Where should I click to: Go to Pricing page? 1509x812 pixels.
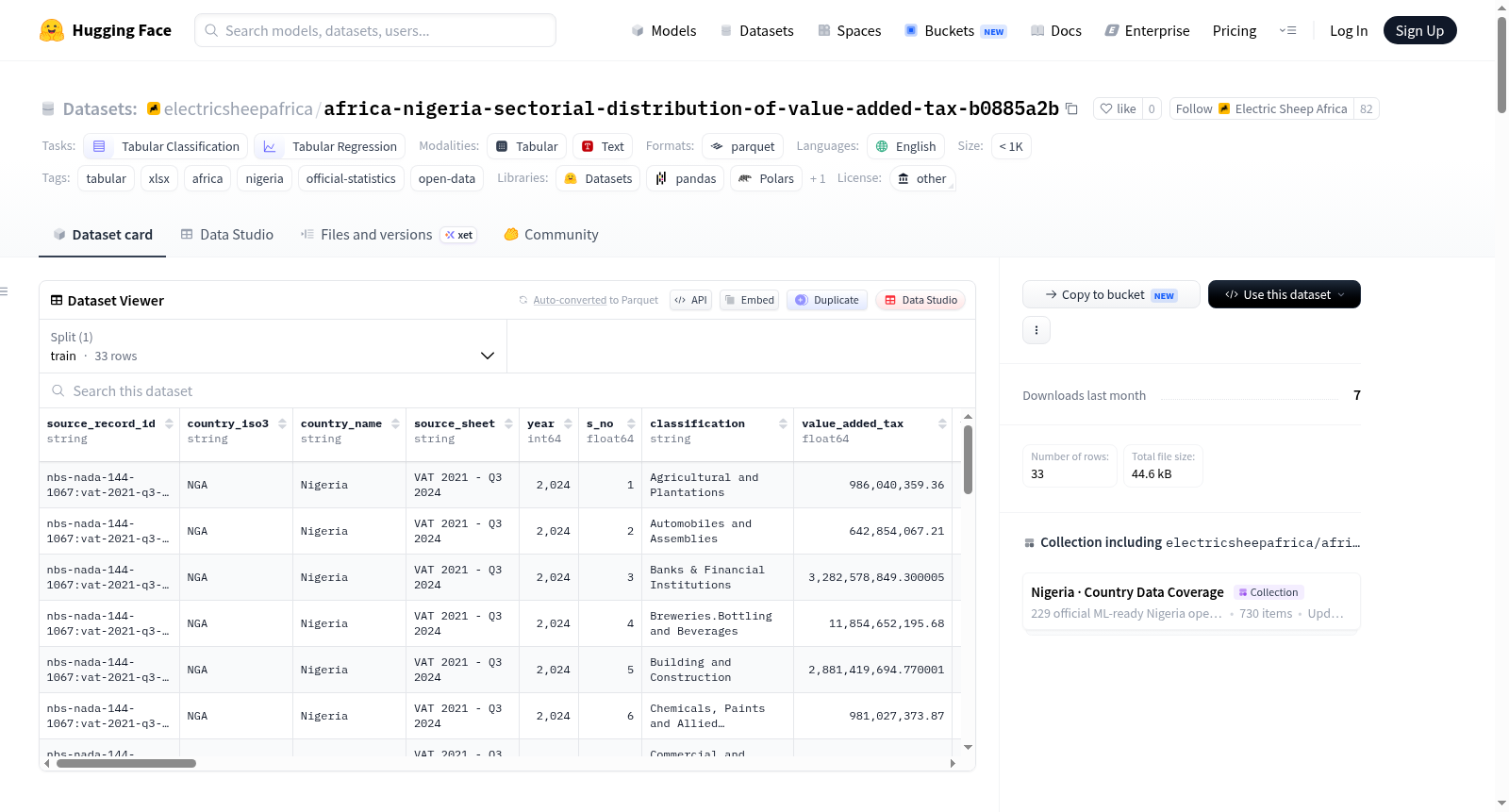[1235, 30]
